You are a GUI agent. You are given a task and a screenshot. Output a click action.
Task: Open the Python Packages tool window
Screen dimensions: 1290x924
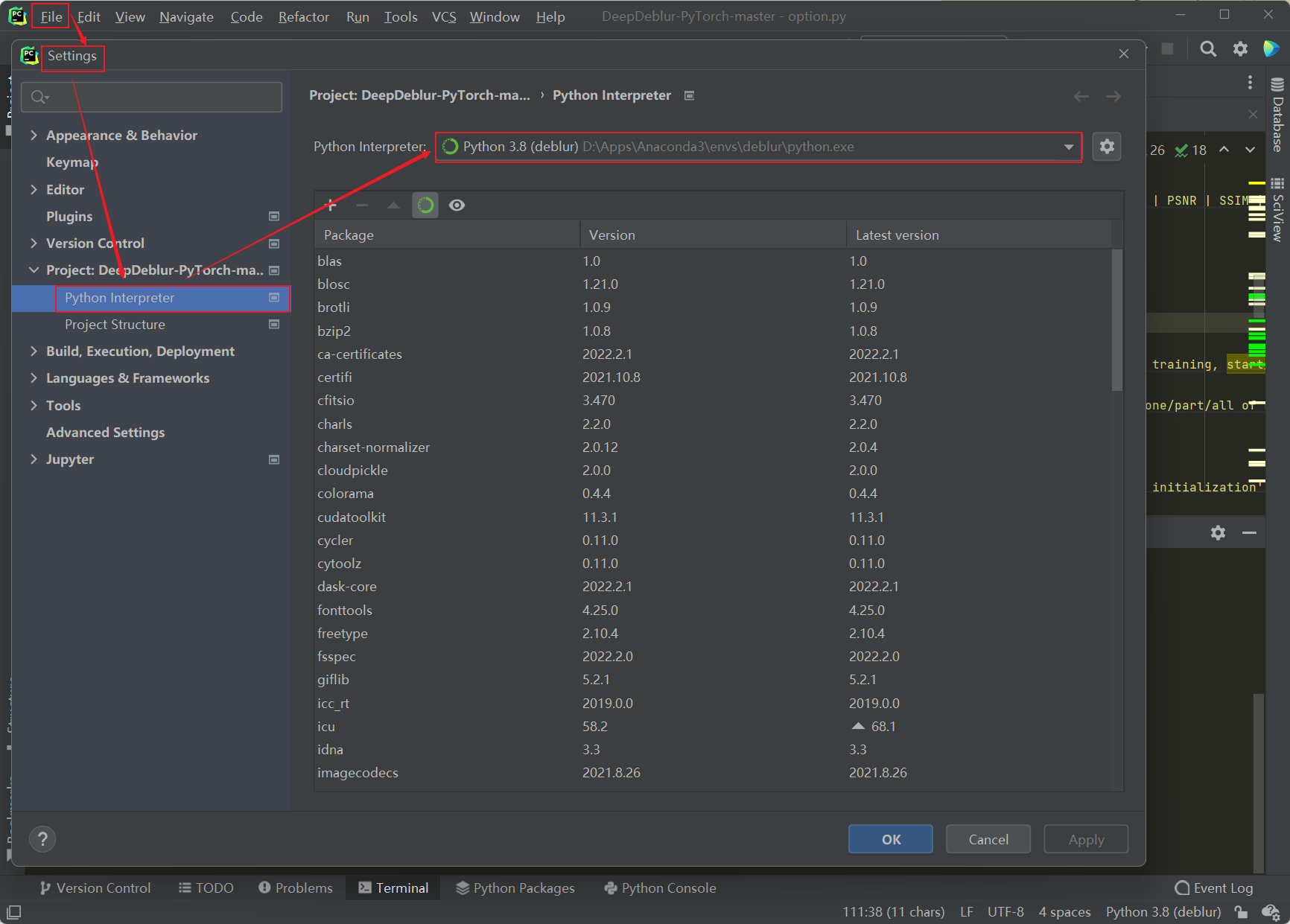click(x=515, y=888)
